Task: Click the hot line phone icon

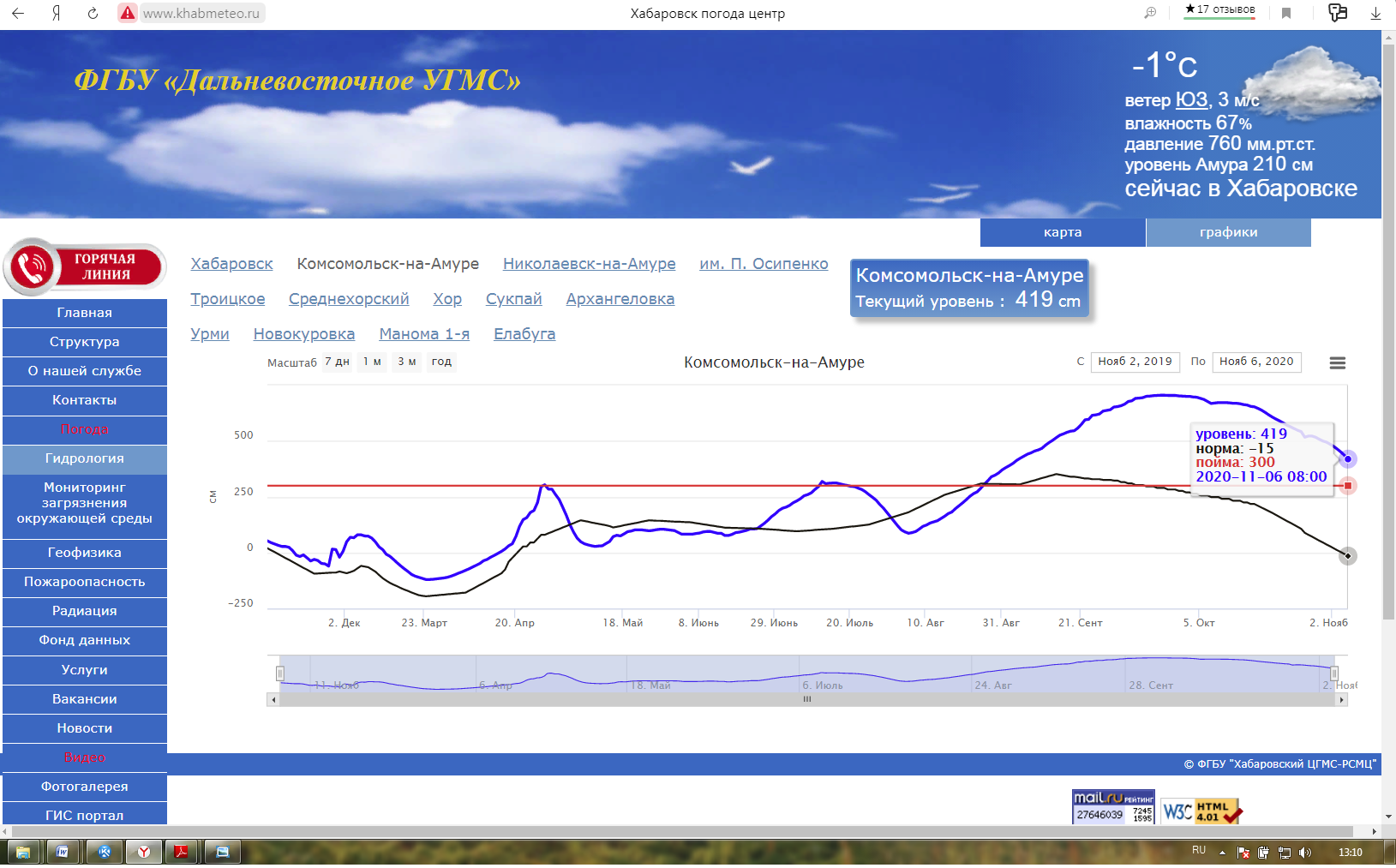Action: pos(33,267)
